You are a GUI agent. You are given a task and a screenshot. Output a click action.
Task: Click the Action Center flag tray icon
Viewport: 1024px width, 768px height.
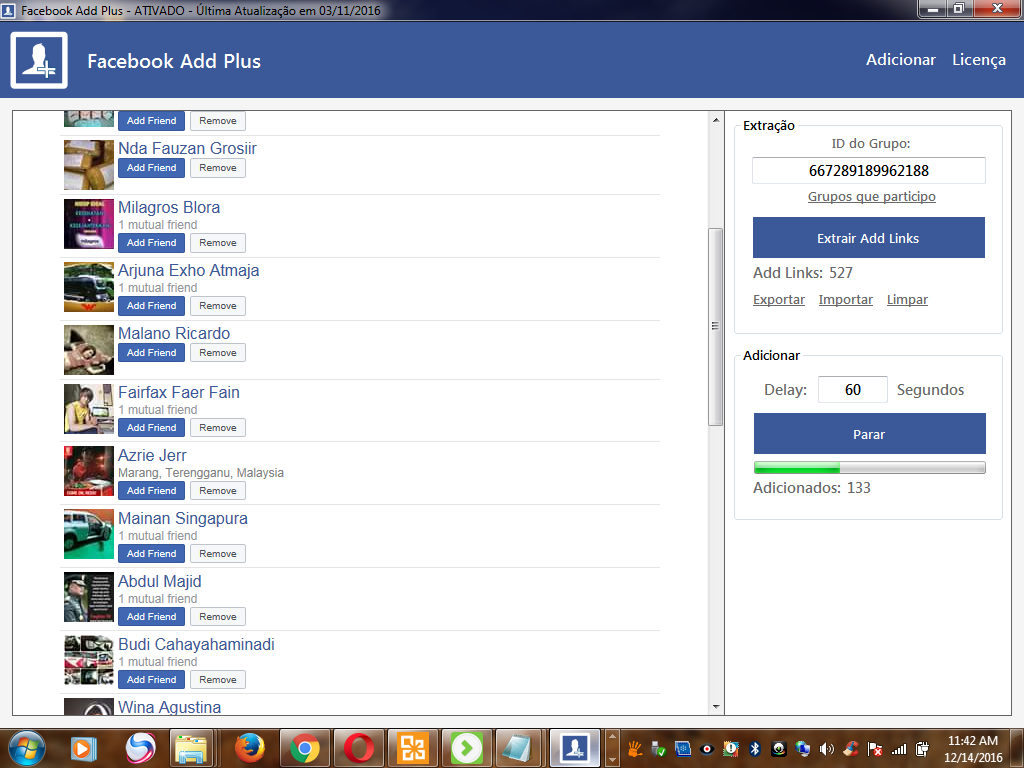click(x=874, y=749)
